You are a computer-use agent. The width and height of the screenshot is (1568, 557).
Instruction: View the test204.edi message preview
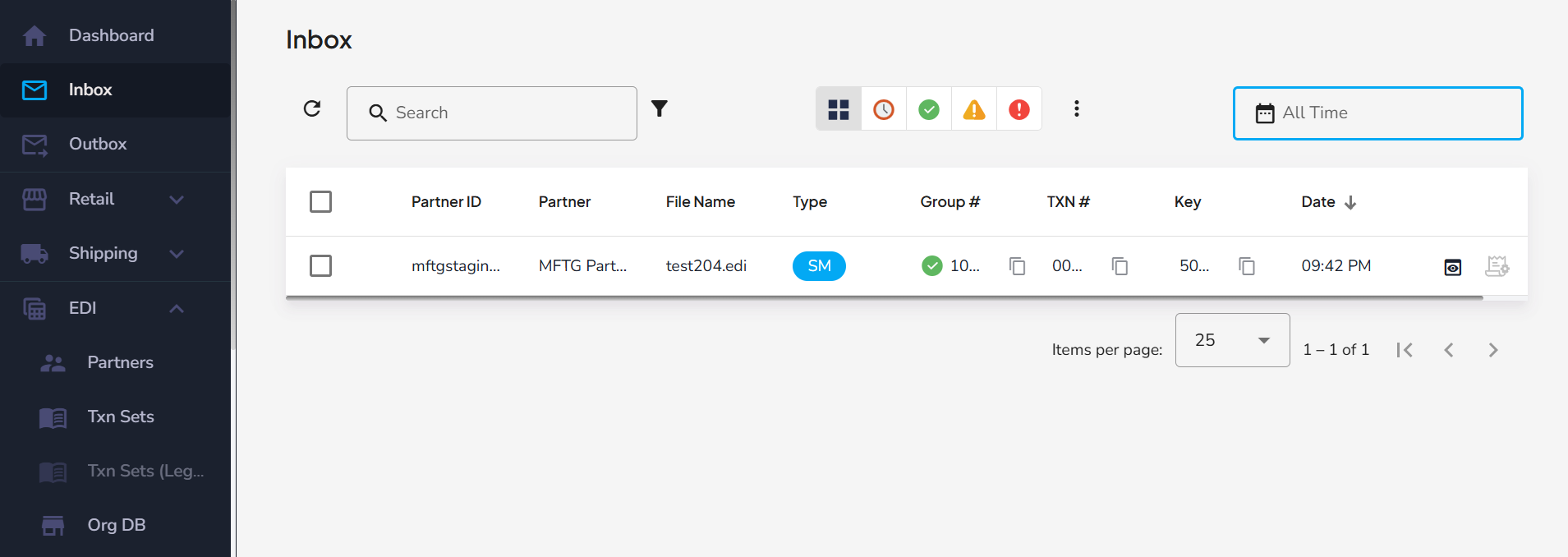click(x=1452, y=267)
